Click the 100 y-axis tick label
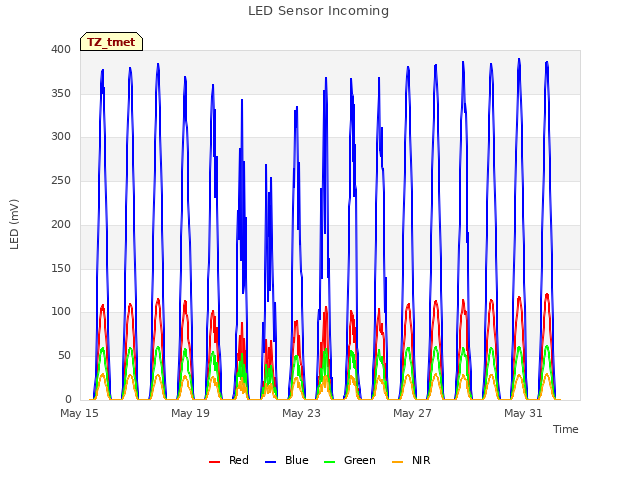 tap(61, 312)
